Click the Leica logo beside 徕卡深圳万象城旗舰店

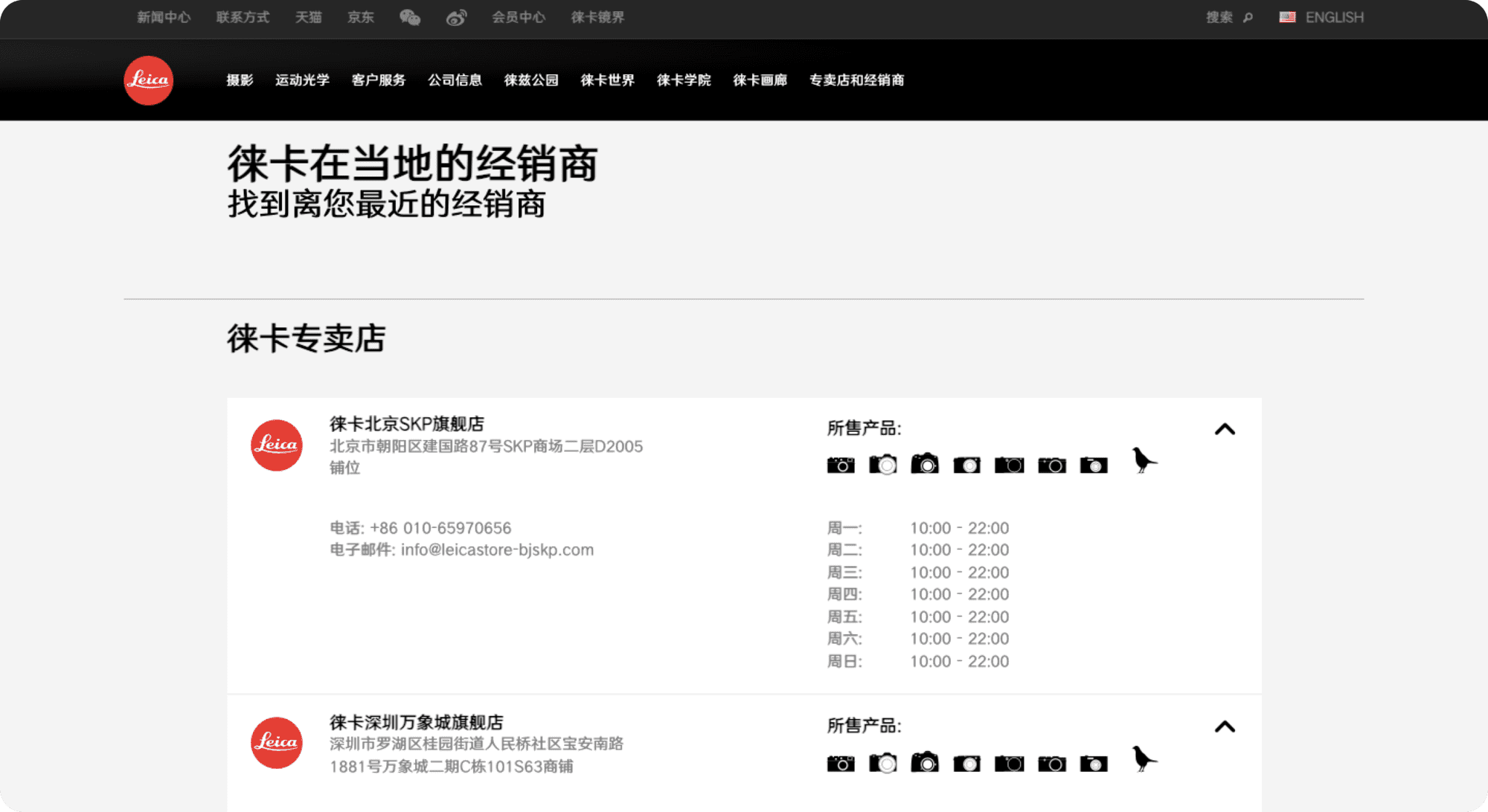(277, 742)
